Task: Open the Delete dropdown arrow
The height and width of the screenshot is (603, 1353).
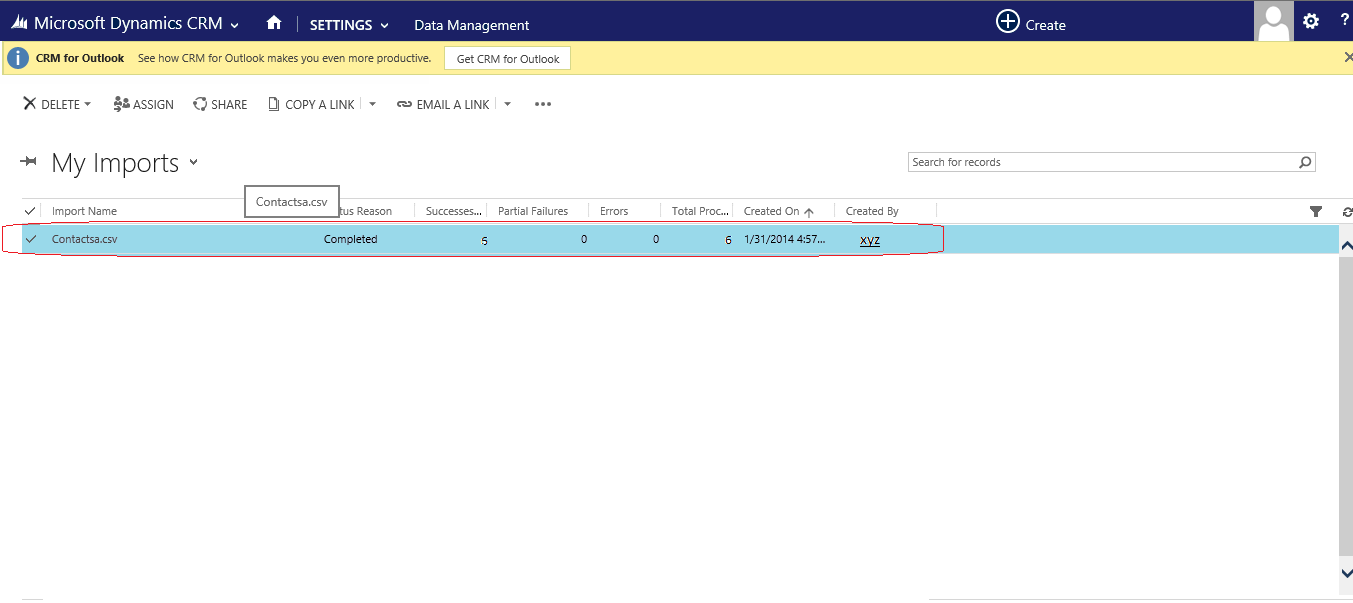Action: click(x=87, y=105)
